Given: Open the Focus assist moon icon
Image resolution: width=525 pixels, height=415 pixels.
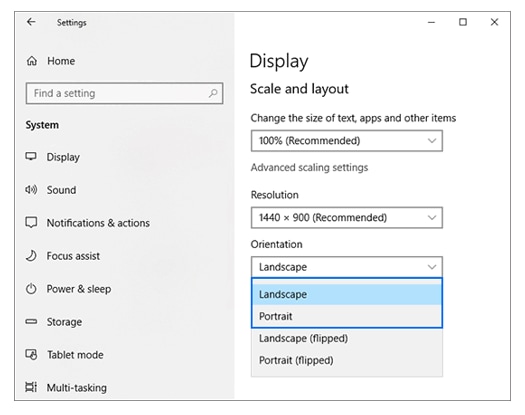Looking at the screenshot, I should pyautogui.click(x=31, y=256).
